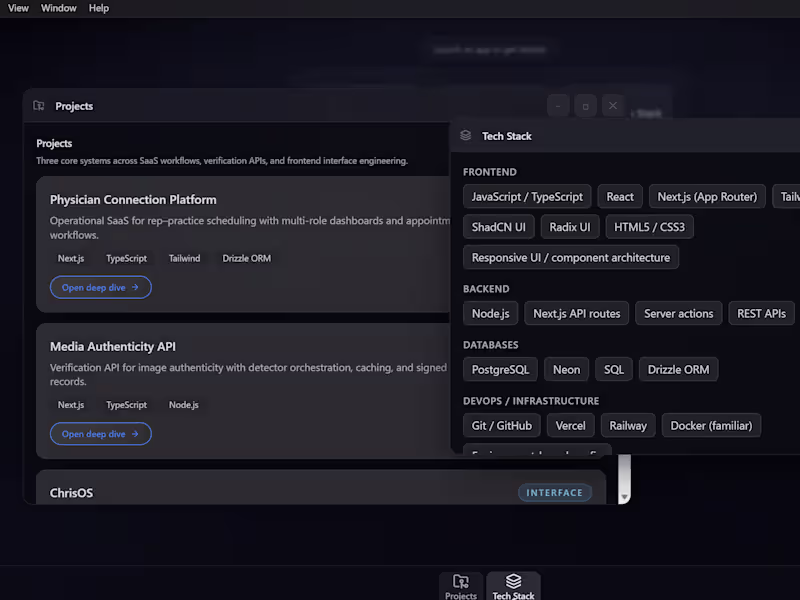The image size is (800, 600).
Task: Select the Railway chip
Action: pos(628,425)
